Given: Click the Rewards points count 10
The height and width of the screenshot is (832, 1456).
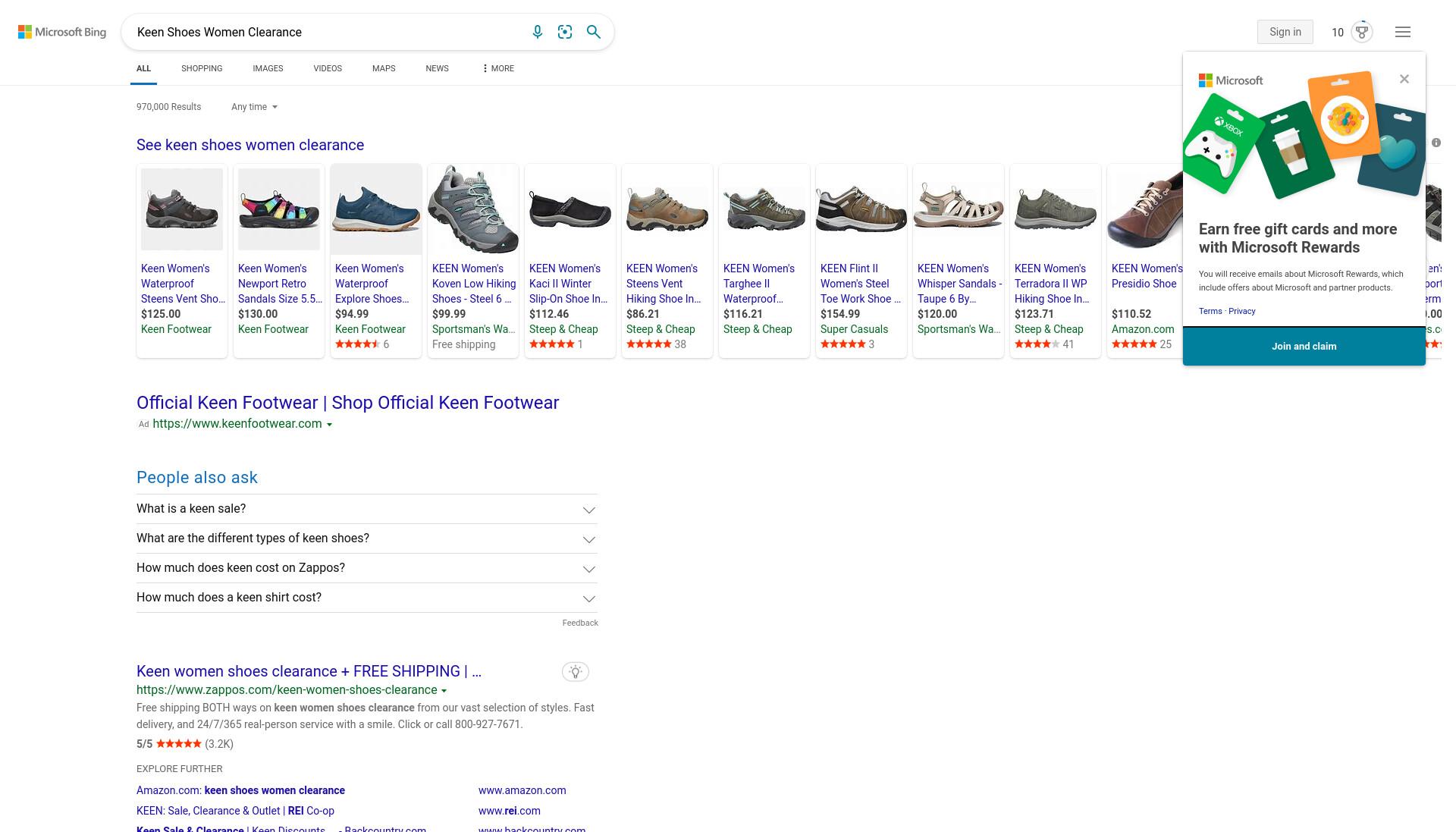Looking at the screenshot, I should coord(1338,32).
